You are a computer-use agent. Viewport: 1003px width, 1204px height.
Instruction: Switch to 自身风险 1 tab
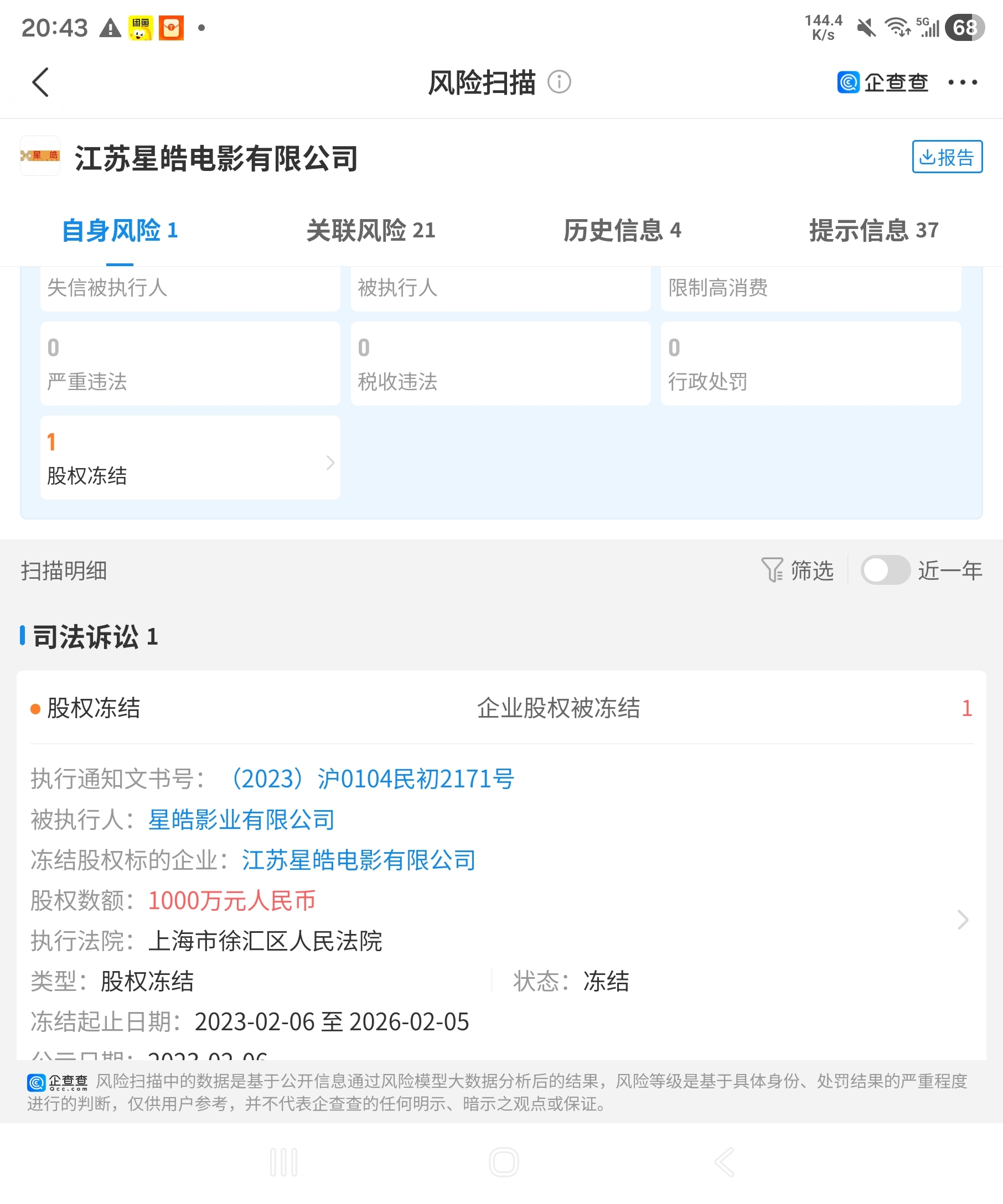(120, 231)
